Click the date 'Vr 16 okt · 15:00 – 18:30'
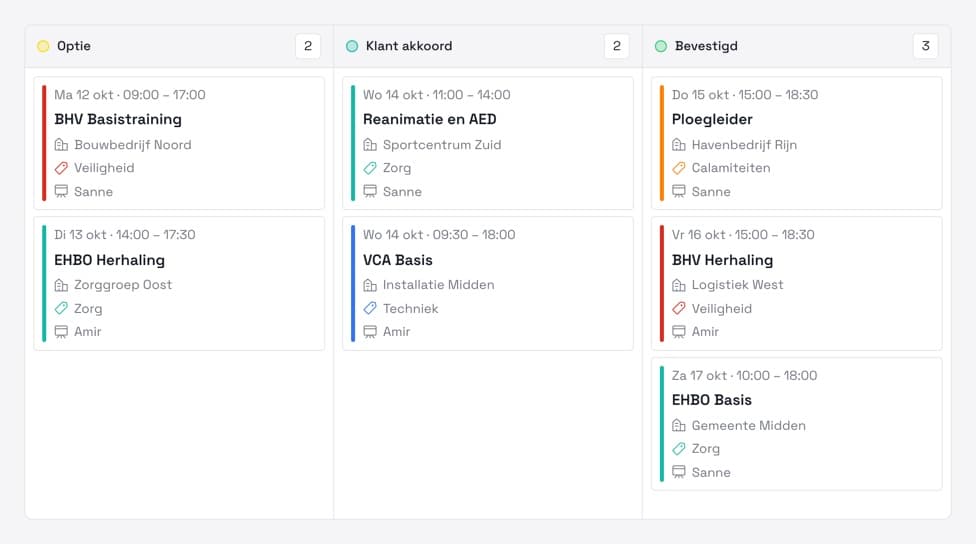The width and height of the screenshot is (976, 544). tap(743, 235)
